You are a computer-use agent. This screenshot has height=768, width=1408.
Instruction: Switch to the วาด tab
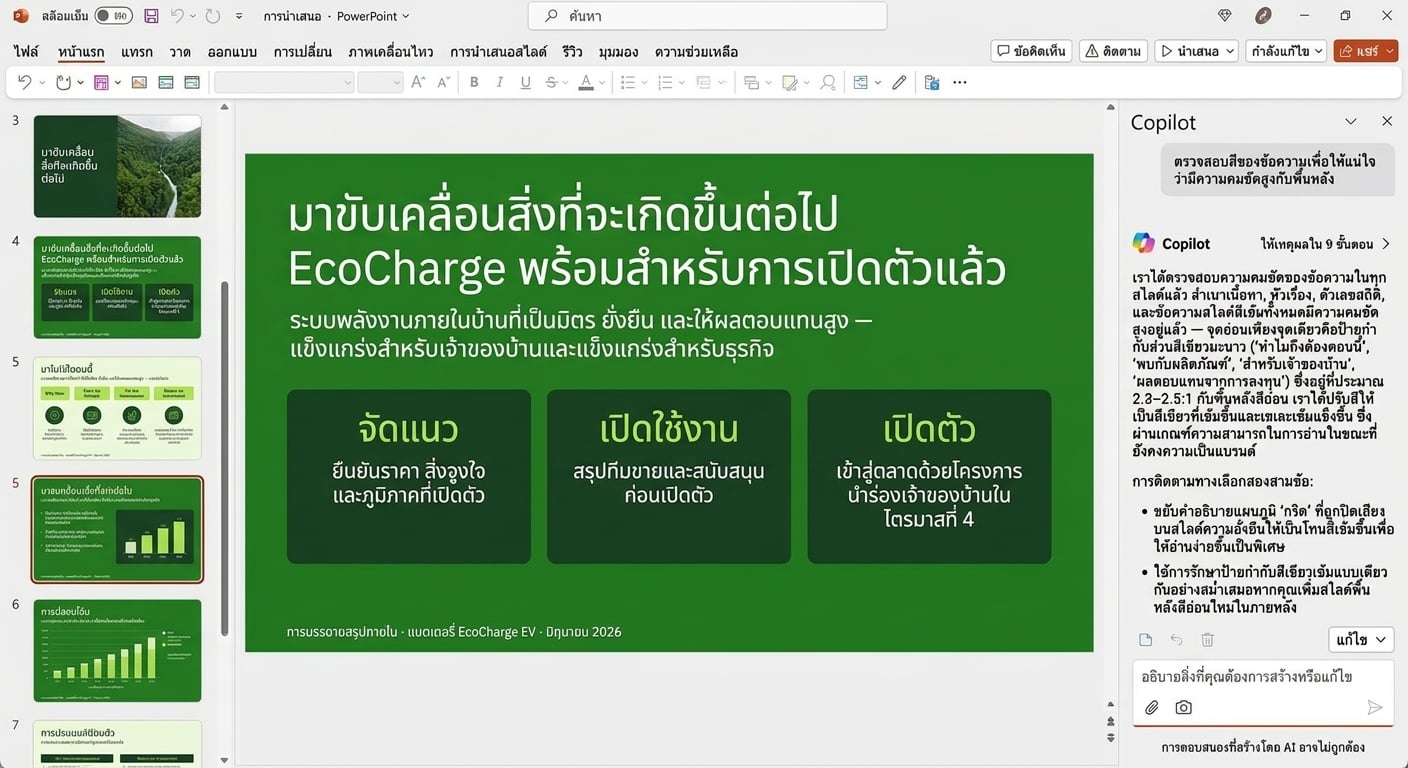(x=180, y=51)
